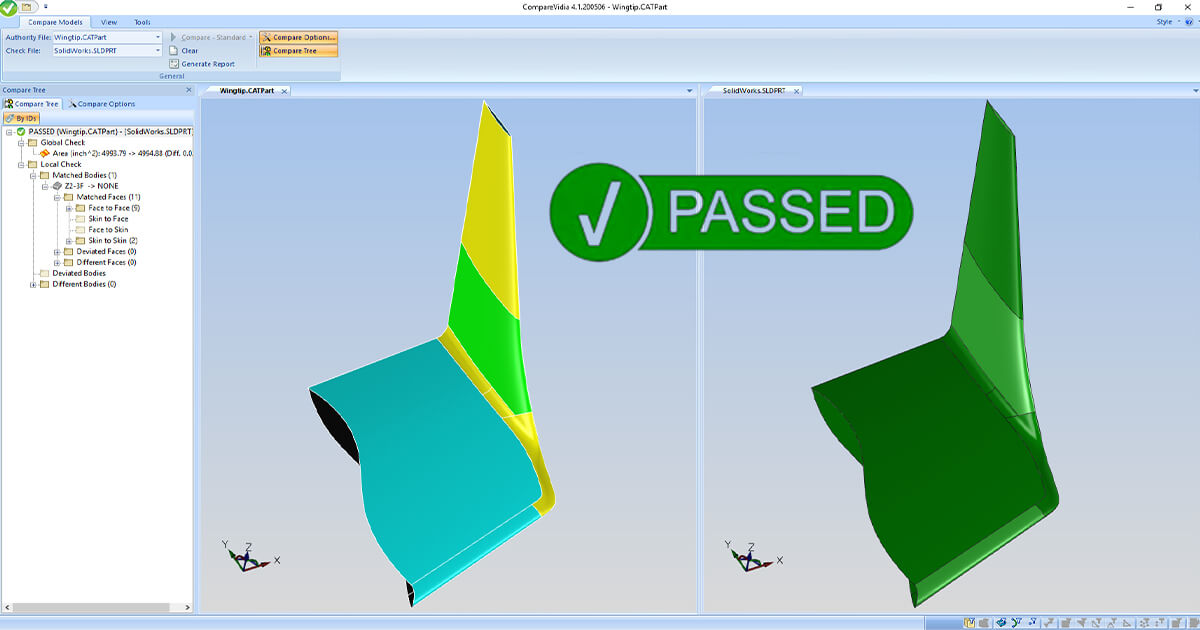This screenshot has height=630, width=1200.
Task: Open the Check File dropdown
Action: pyautogui.click(x=158, y=51)
